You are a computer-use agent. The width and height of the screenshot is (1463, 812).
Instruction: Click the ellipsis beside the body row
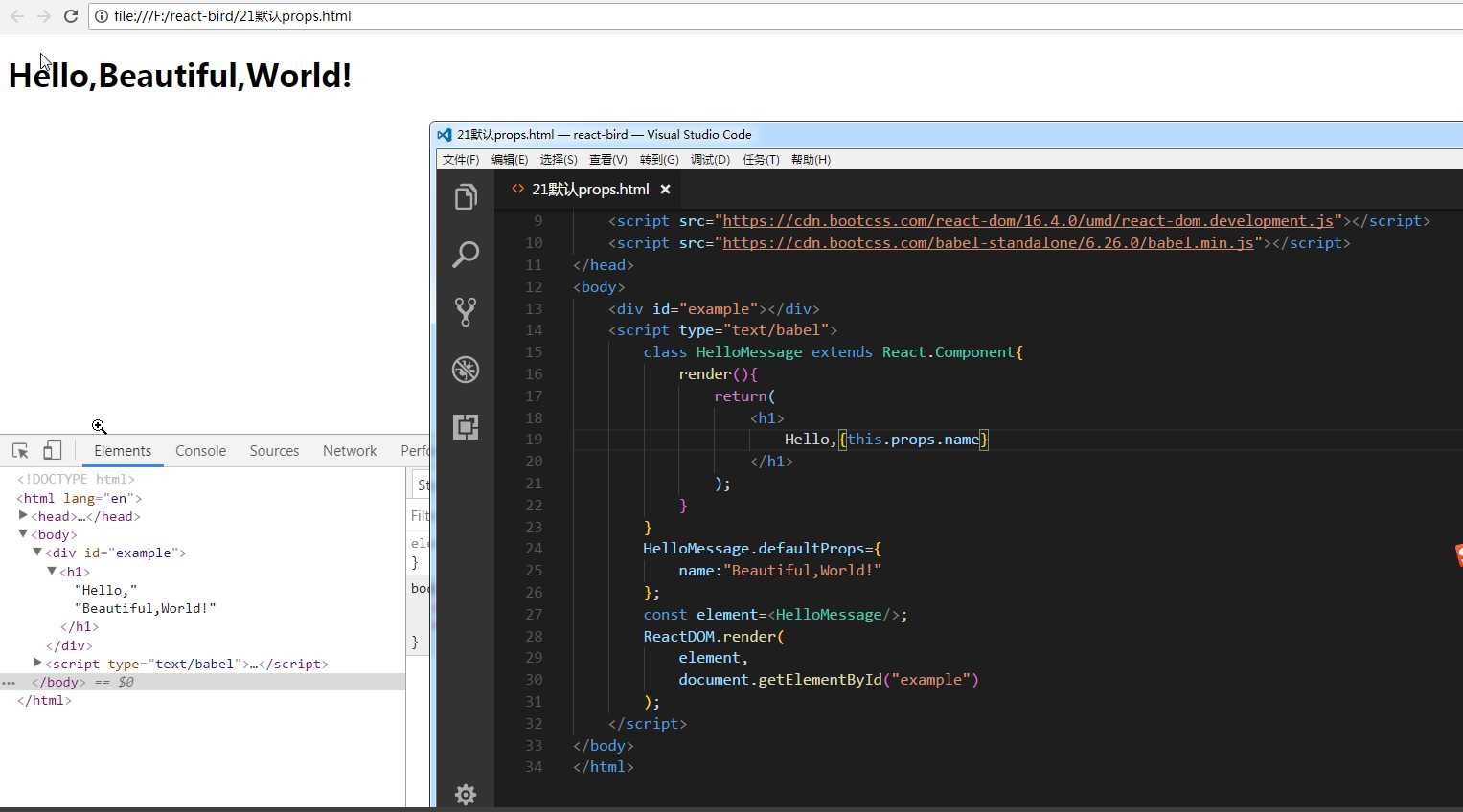(9, 682)
